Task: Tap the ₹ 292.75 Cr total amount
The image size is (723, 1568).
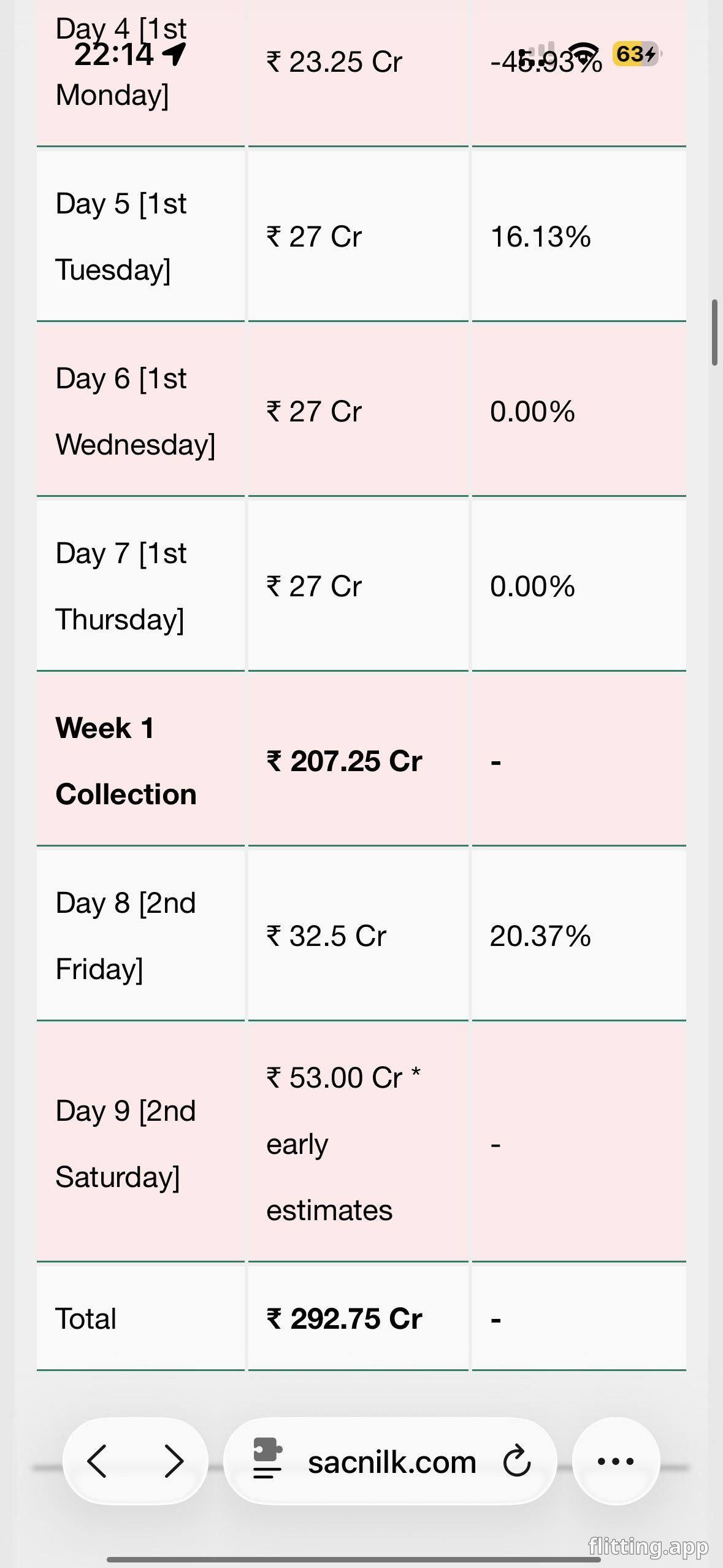Action: [x=344, y=1318]
